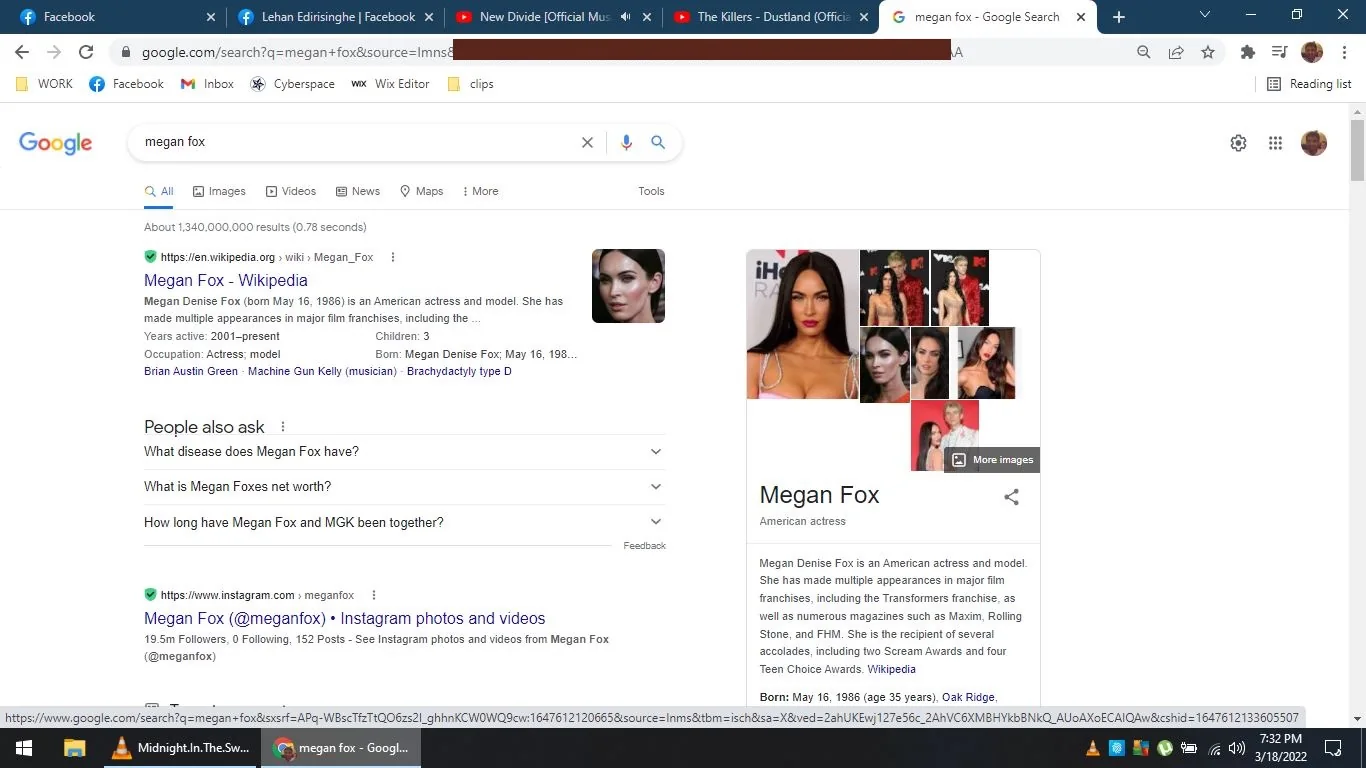Click the More images button
1366x768 pixels.
point(992,460)
